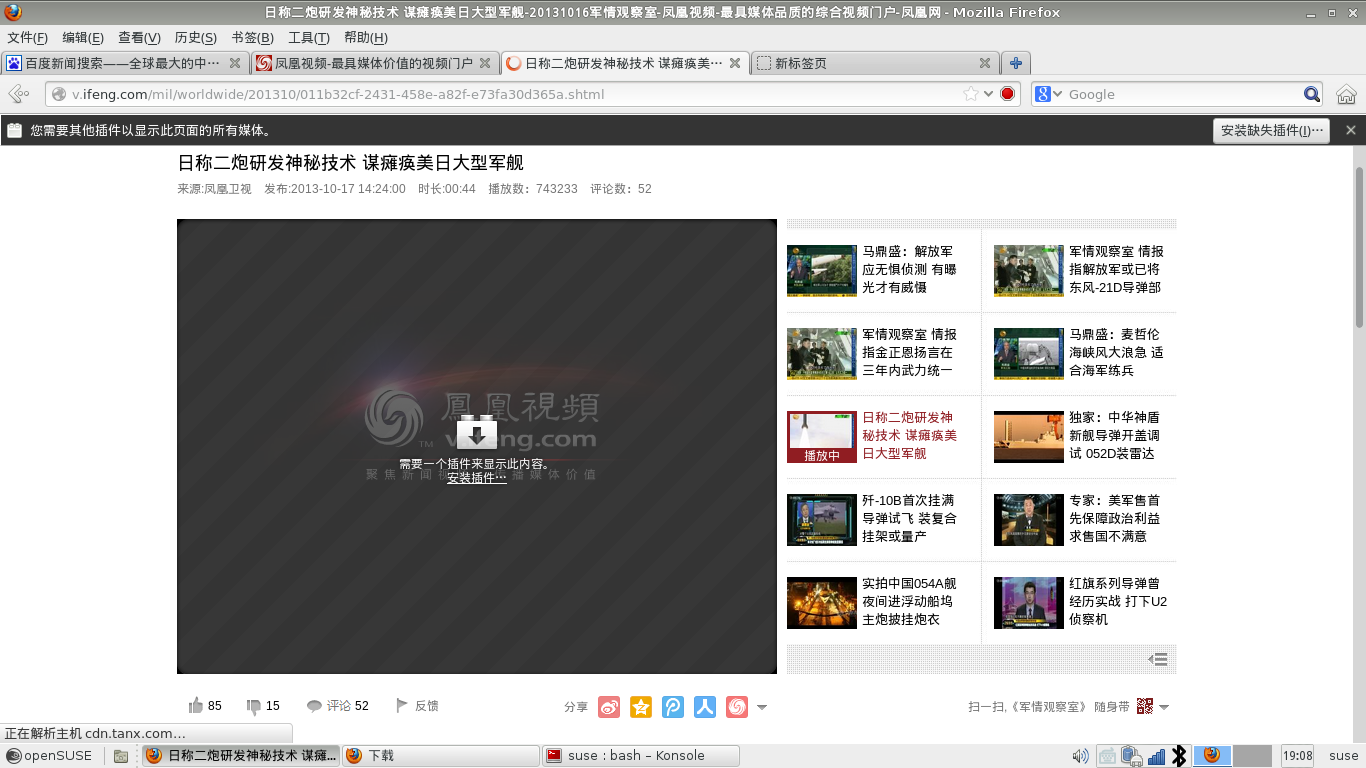Share to Sina Weibo icon

pos(609,707)
